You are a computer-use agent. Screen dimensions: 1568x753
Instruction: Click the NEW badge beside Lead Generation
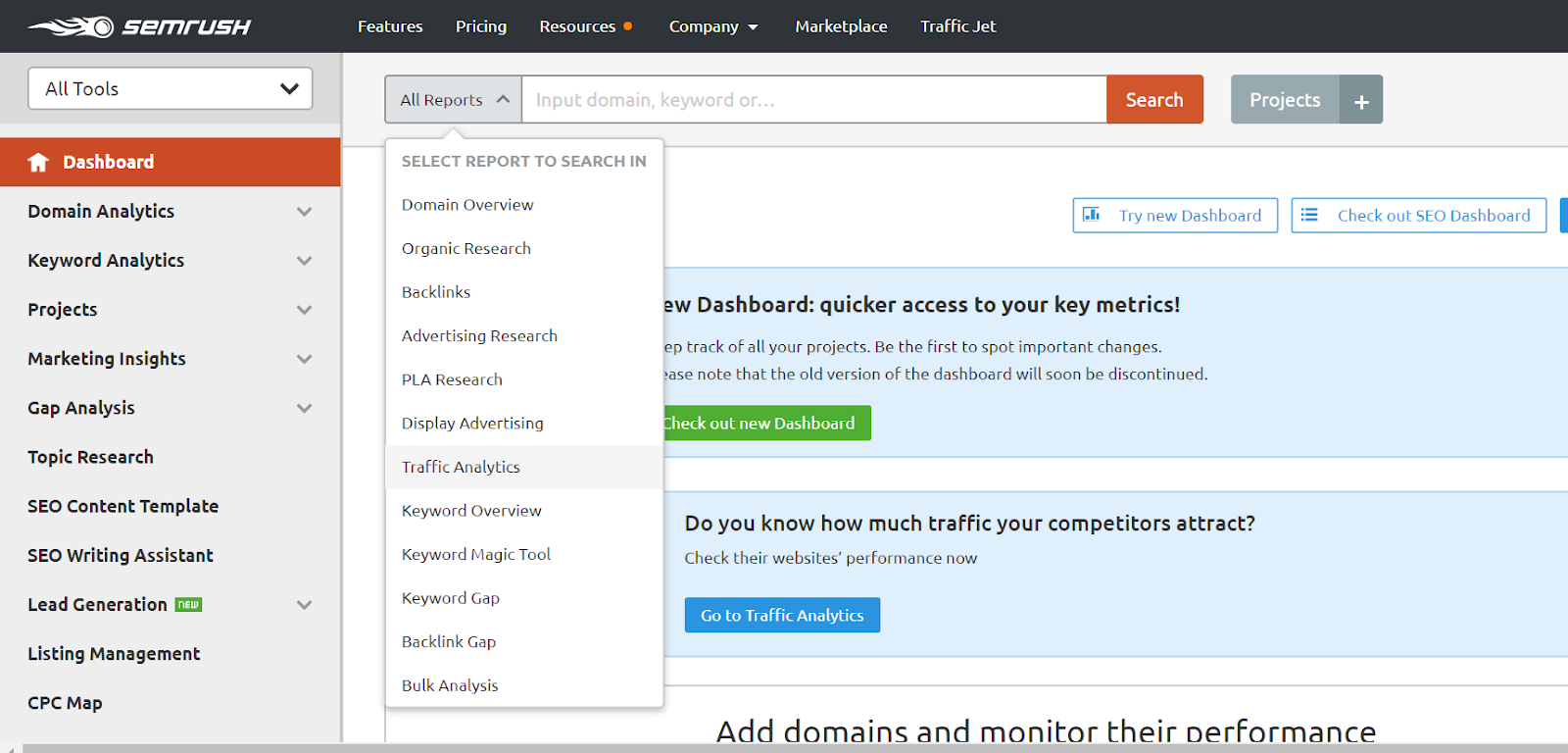coord(188,605)
